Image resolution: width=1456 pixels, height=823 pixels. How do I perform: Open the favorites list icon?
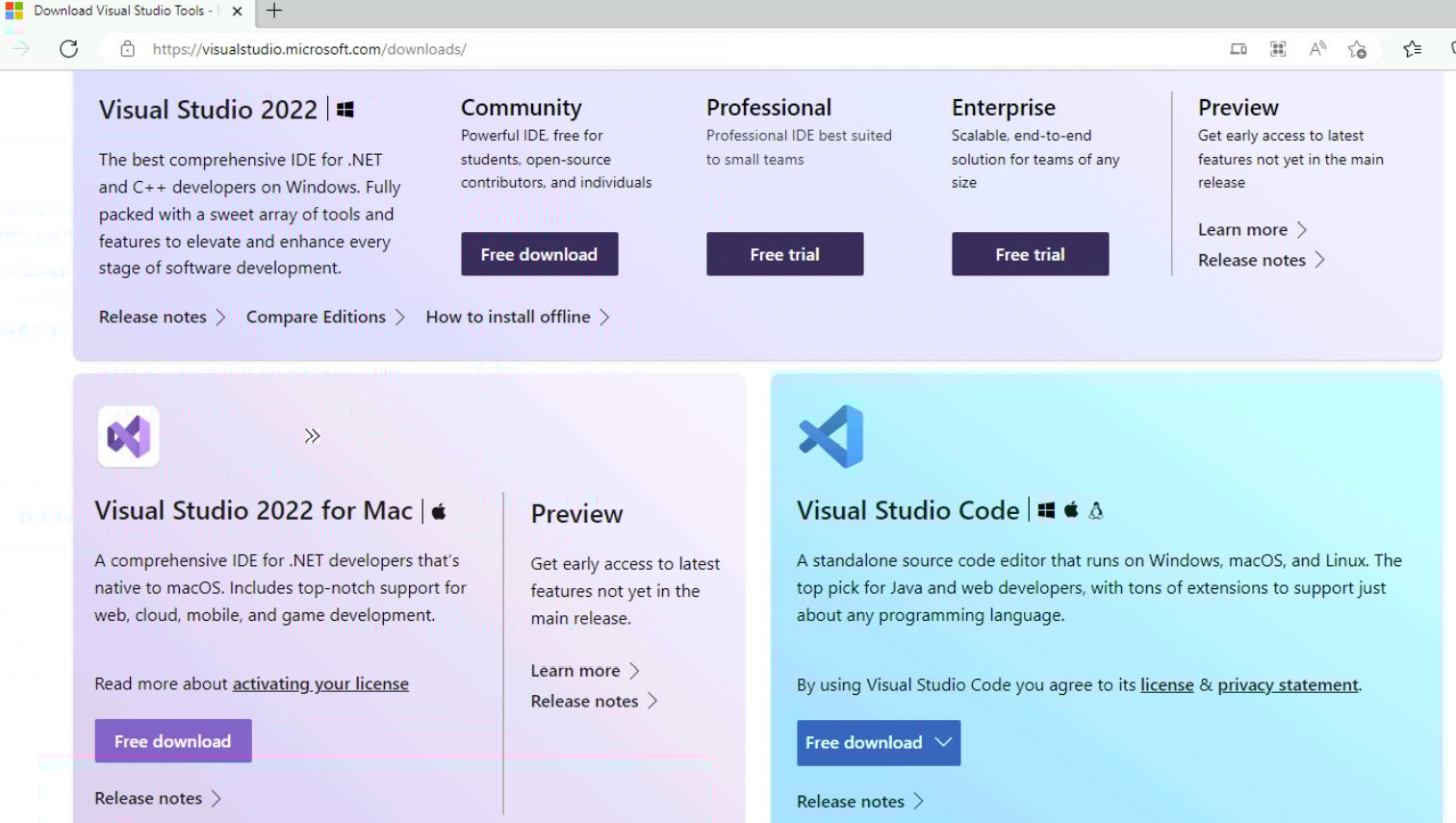pos(1412,49)
